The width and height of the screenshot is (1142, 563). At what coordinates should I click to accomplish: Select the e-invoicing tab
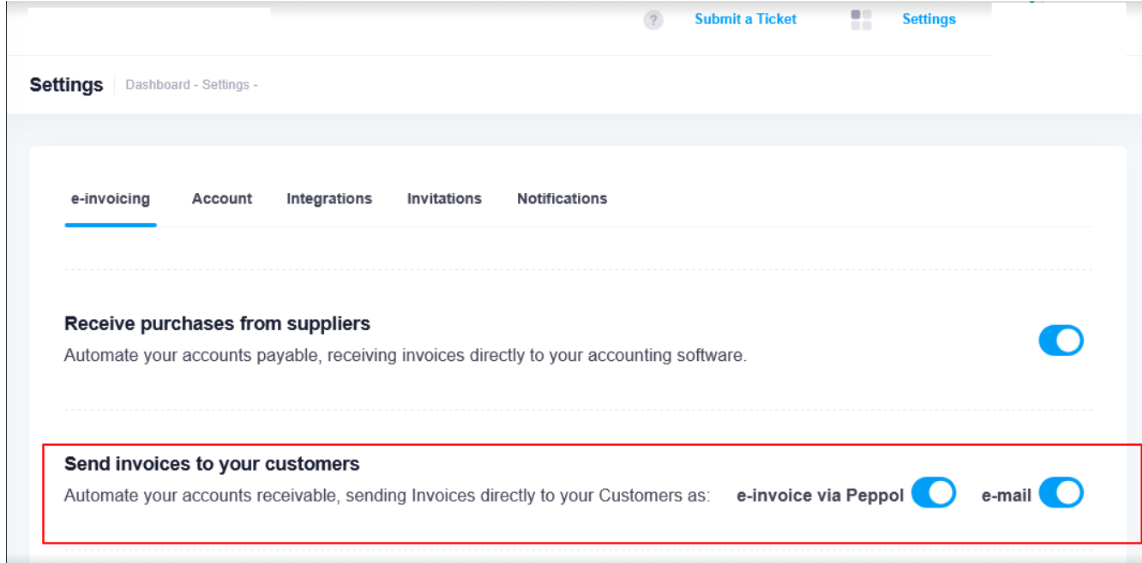pos(110,199)
